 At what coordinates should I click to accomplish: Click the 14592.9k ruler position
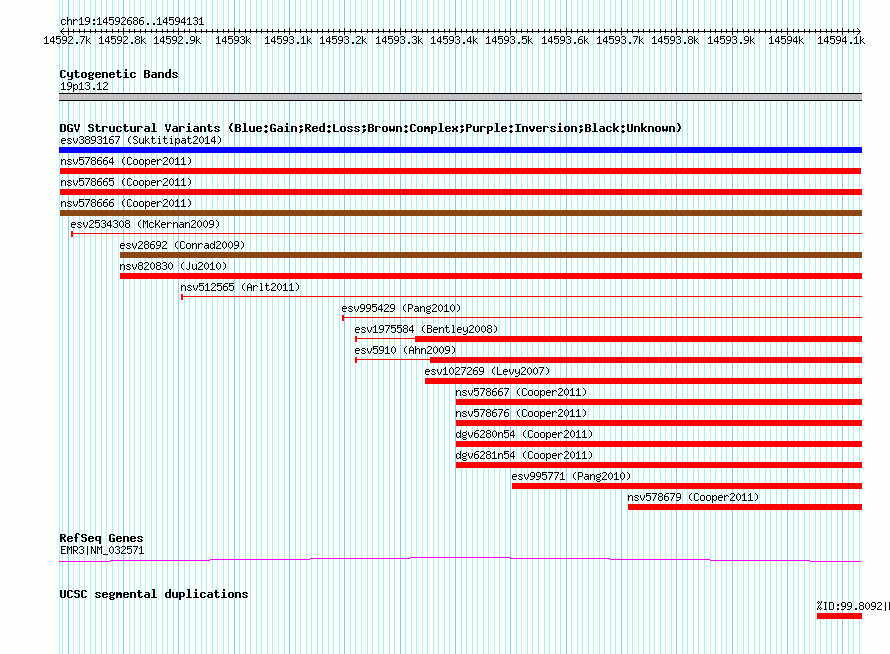177,40
